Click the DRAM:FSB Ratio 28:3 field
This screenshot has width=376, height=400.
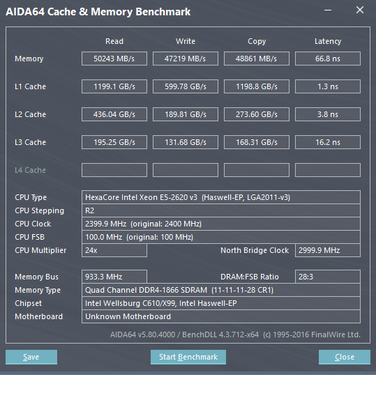pos(328,277)
